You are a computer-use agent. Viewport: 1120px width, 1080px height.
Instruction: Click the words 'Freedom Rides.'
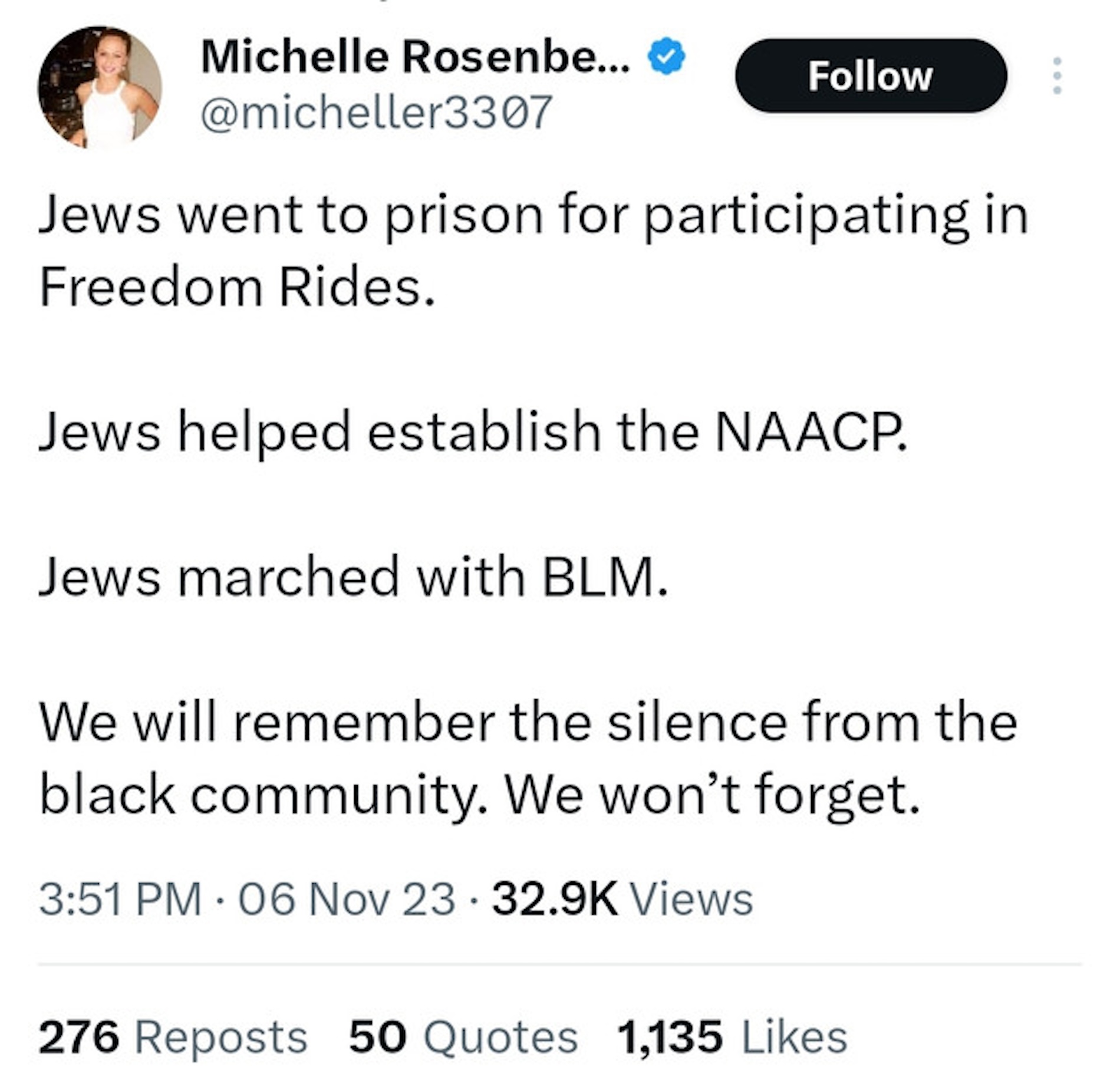(237, 288)
